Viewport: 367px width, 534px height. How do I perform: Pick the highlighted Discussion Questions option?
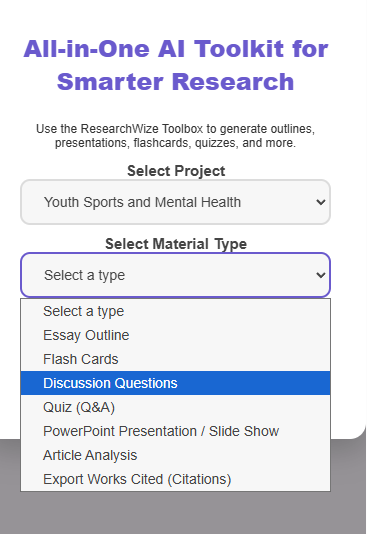pos(175,383)
